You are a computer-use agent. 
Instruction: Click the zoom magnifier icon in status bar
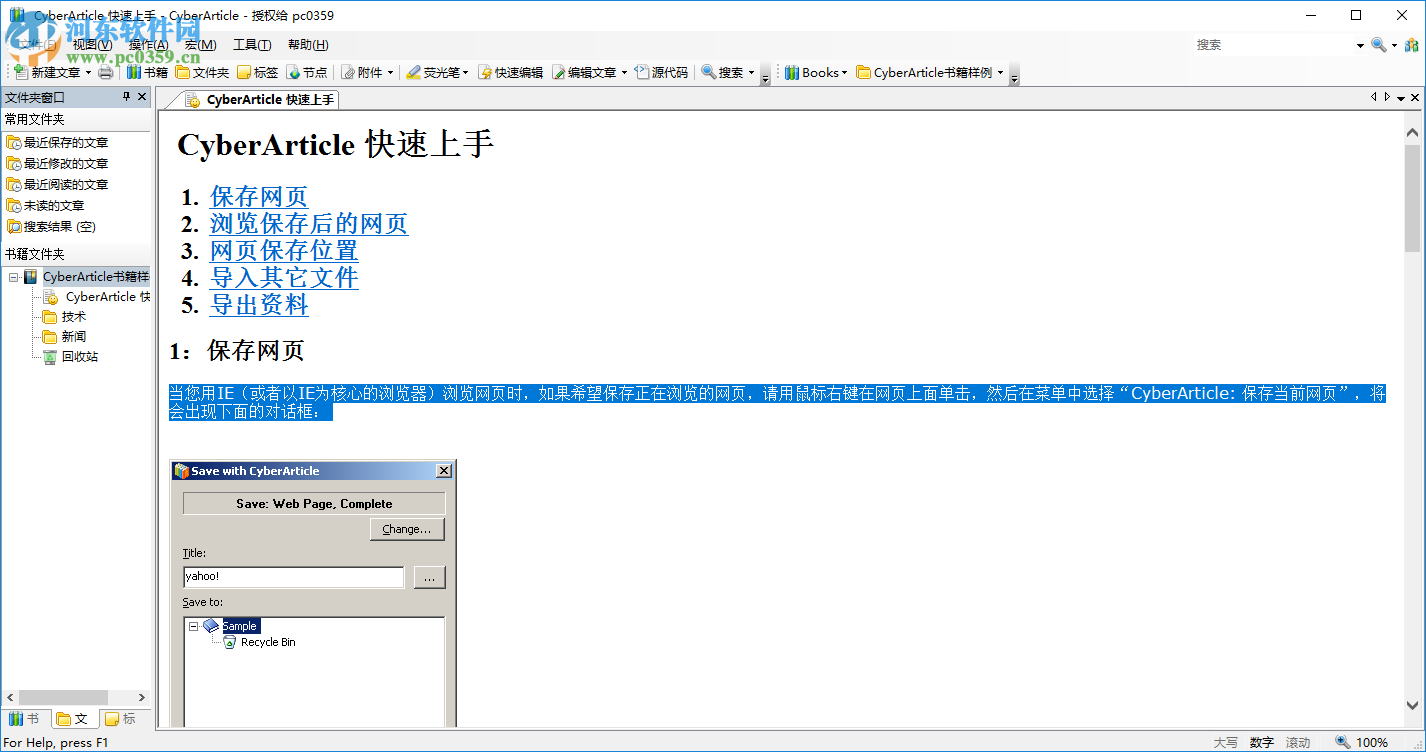pyautogui.click(x=1341, y=742)
